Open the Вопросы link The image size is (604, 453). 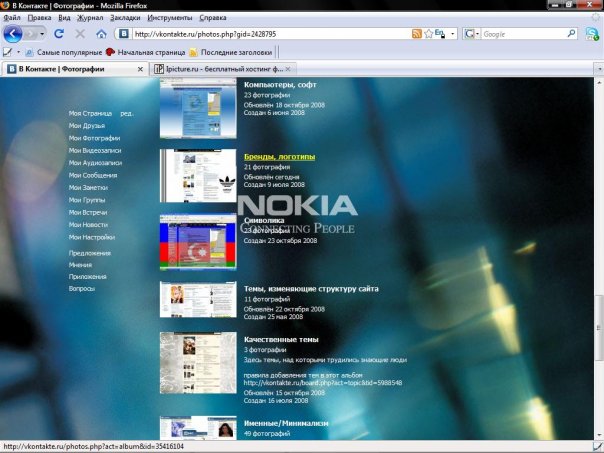(82, 288)
